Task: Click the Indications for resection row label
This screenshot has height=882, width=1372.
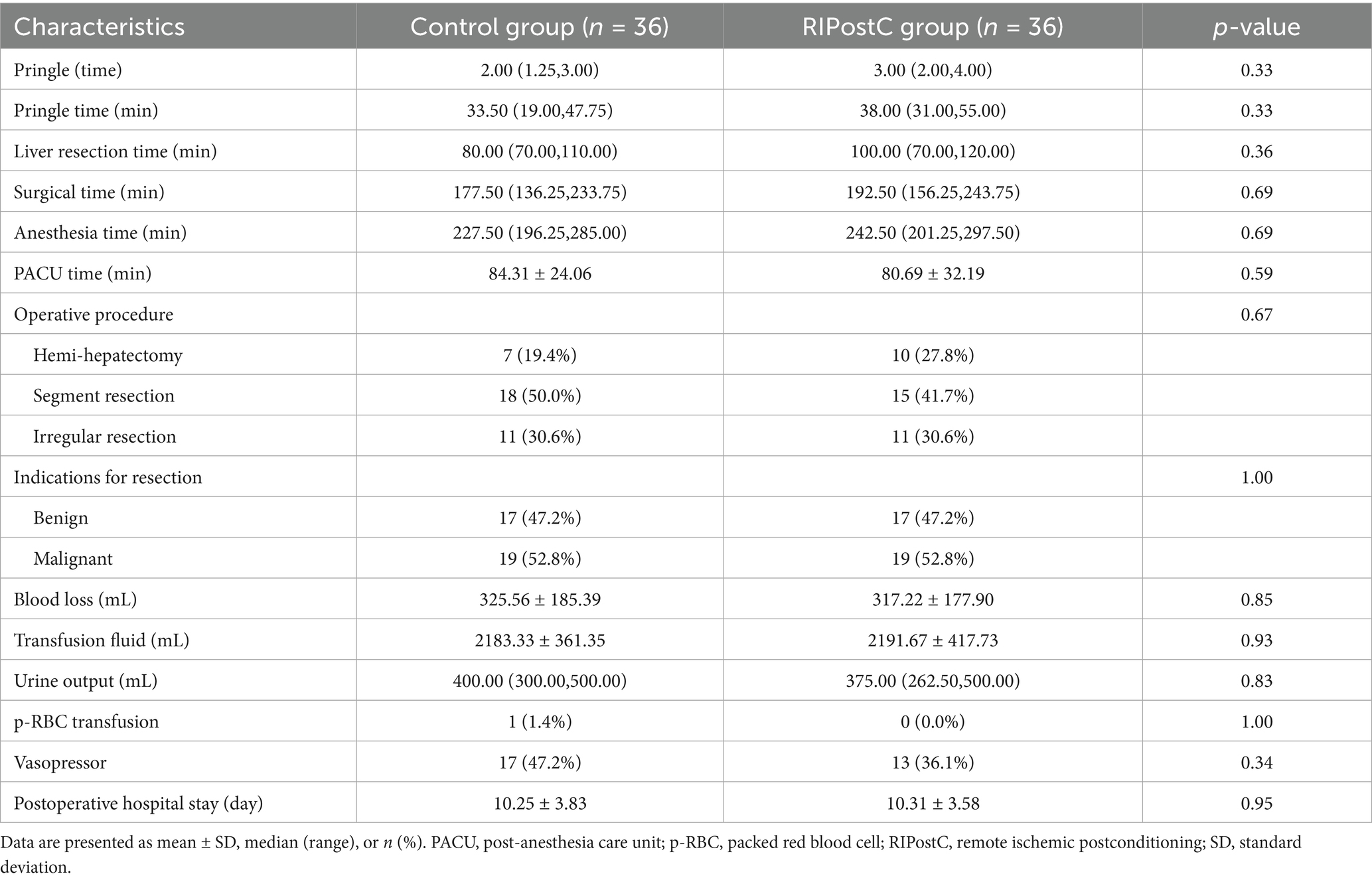Action: click(x=108, y=477)
